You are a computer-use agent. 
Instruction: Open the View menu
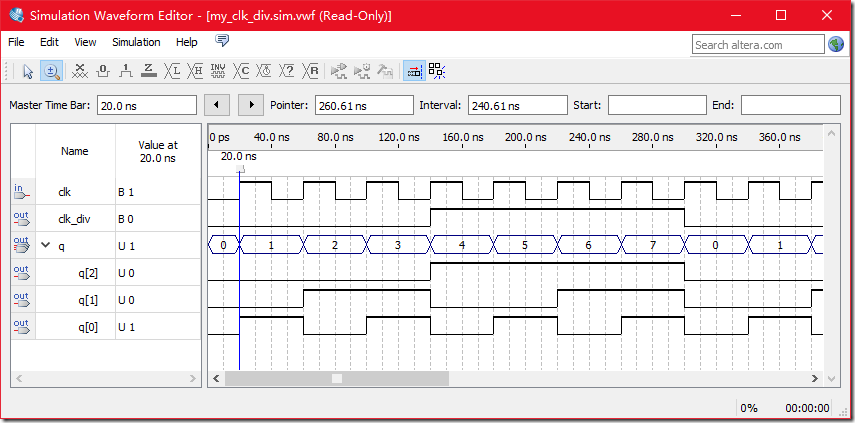point(85,42)
